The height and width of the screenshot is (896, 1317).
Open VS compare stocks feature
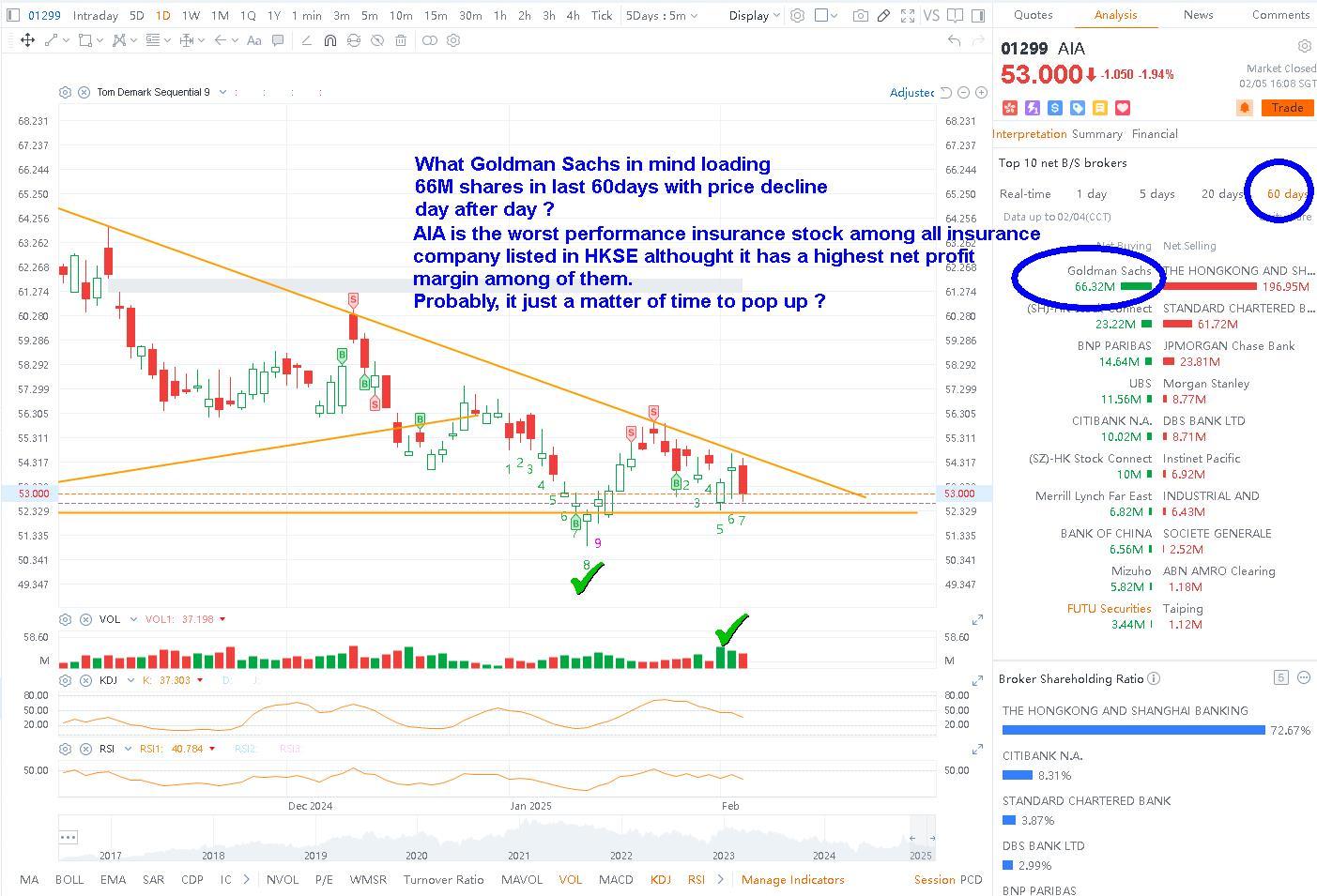click(931, 15)
